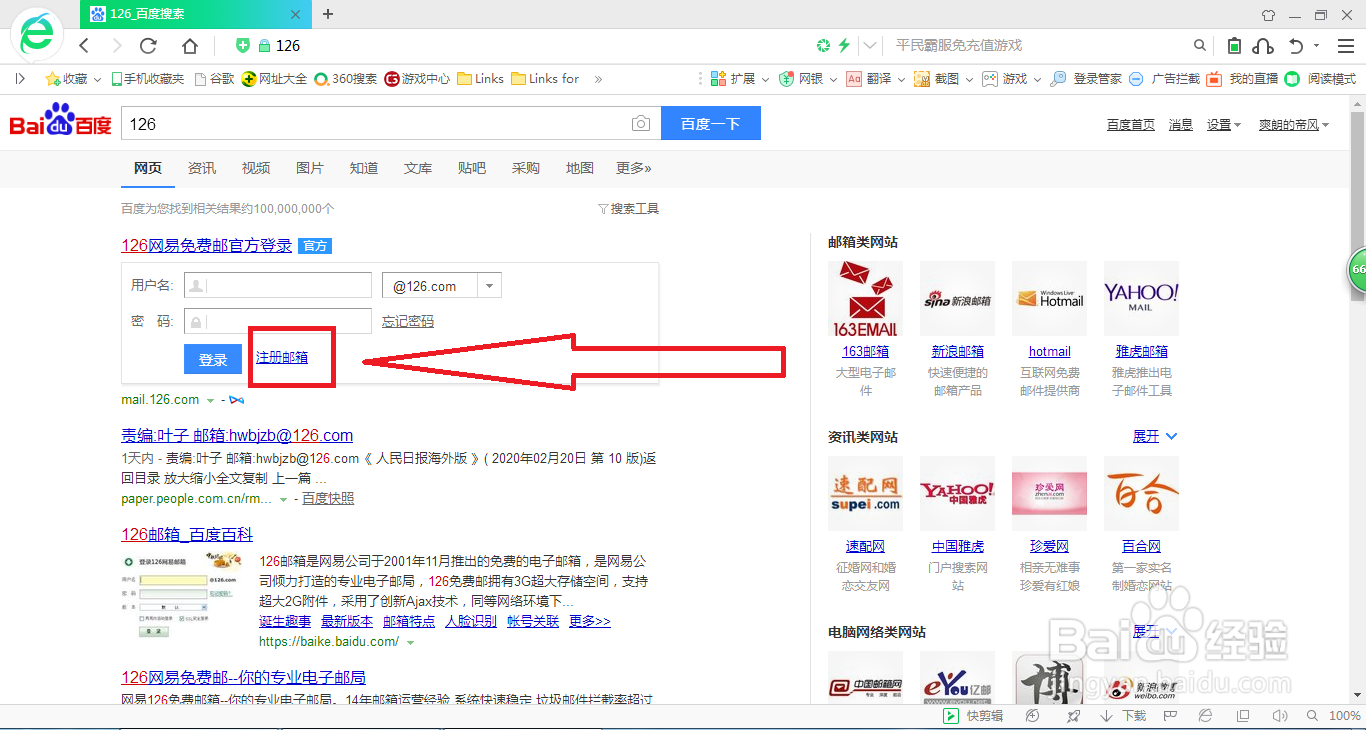Reload the current page
Image resolution: width=1366 pixels, height=730 pixels.
(148, 46)
